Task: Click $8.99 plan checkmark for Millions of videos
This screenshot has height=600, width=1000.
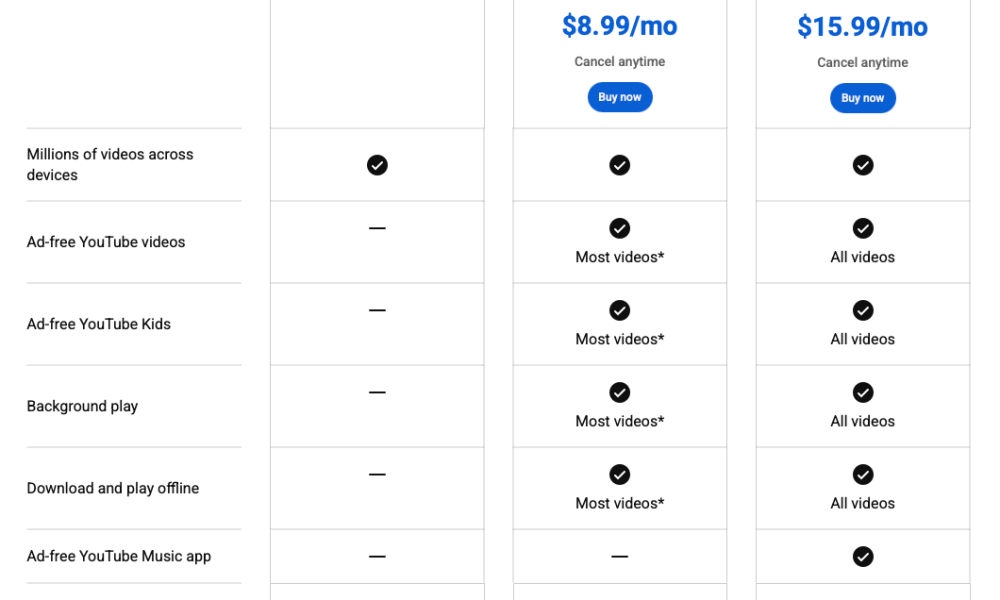Action: pos(619,165)
